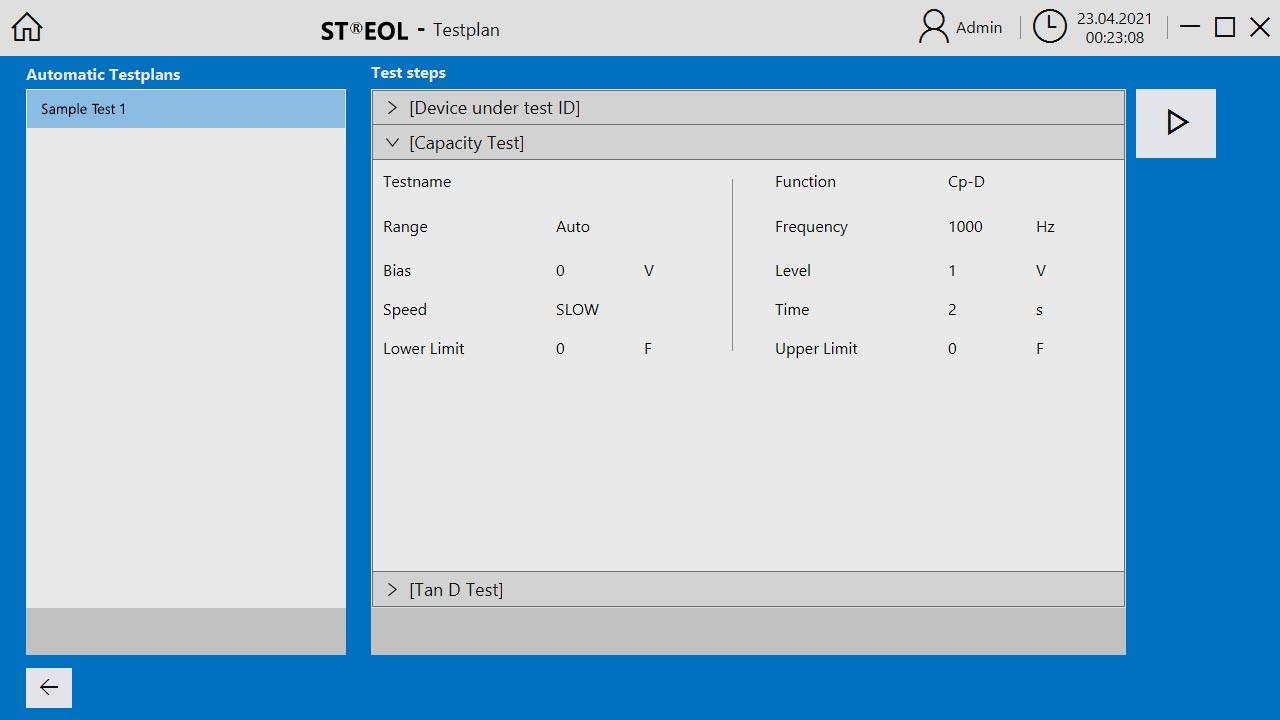
Task: Click the Function value Cp-D
Action: [966, 182]
